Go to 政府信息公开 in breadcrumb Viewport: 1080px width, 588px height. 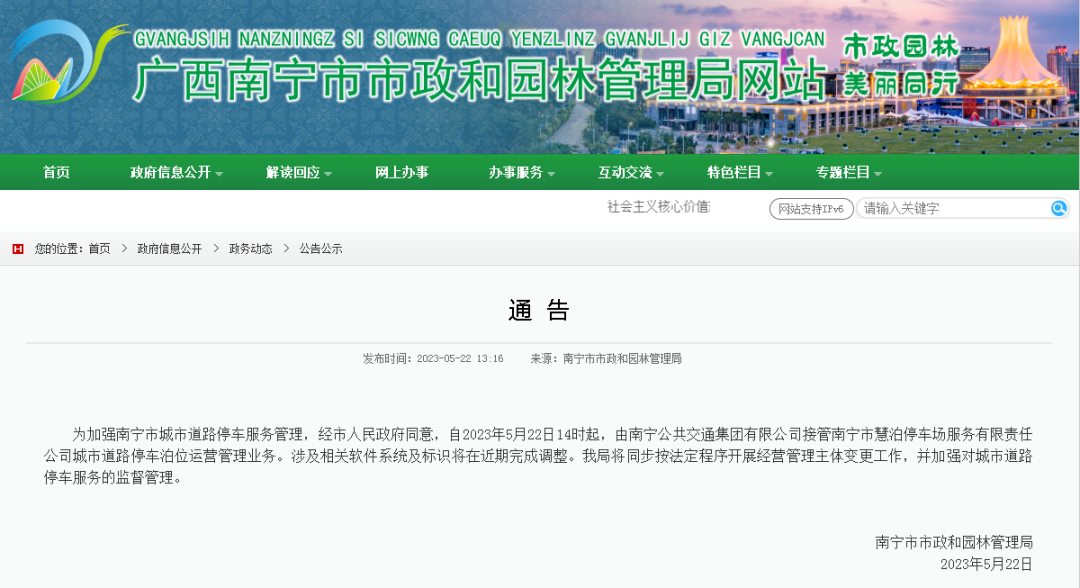click(x=169, y=249)
